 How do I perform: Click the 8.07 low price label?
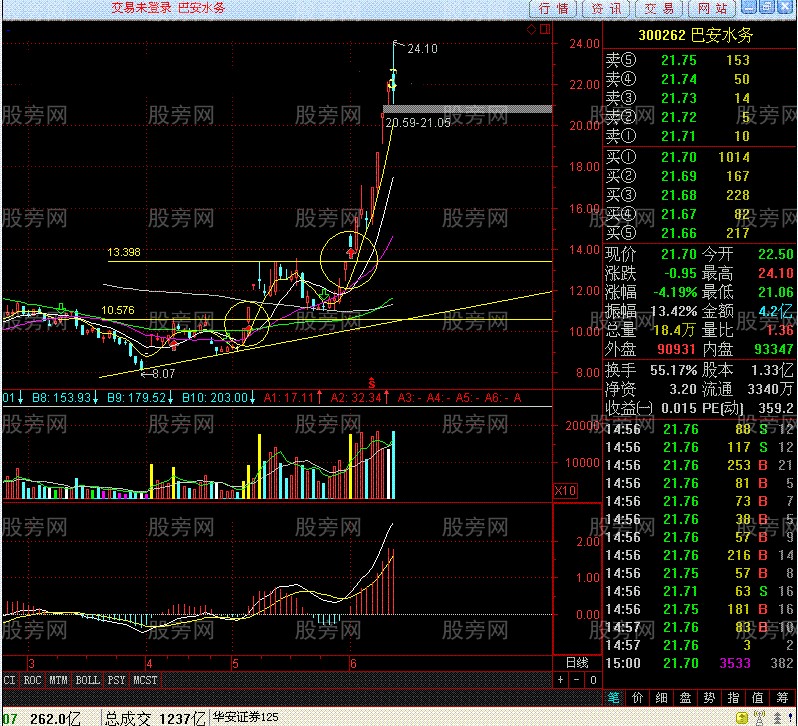163,373
